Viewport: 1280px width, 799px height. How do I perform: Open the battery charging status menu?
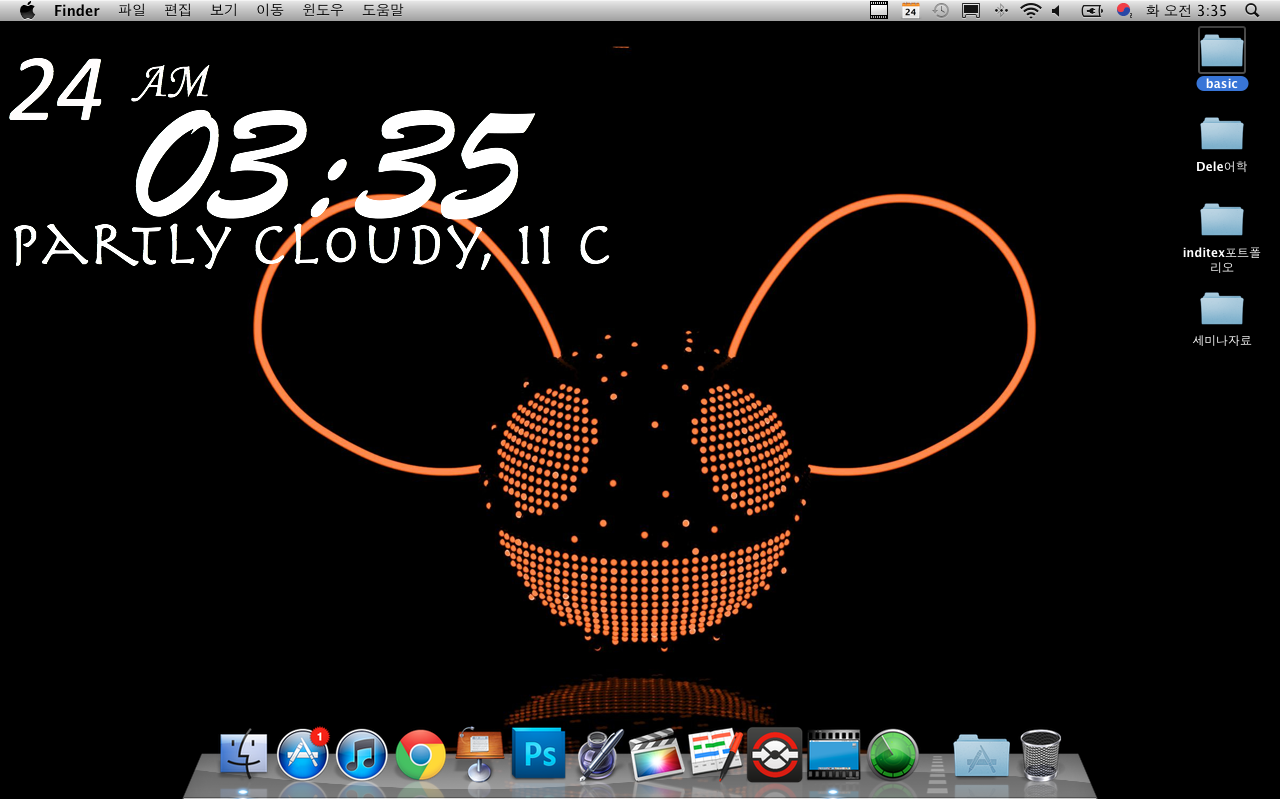(x=1092, y=10)
